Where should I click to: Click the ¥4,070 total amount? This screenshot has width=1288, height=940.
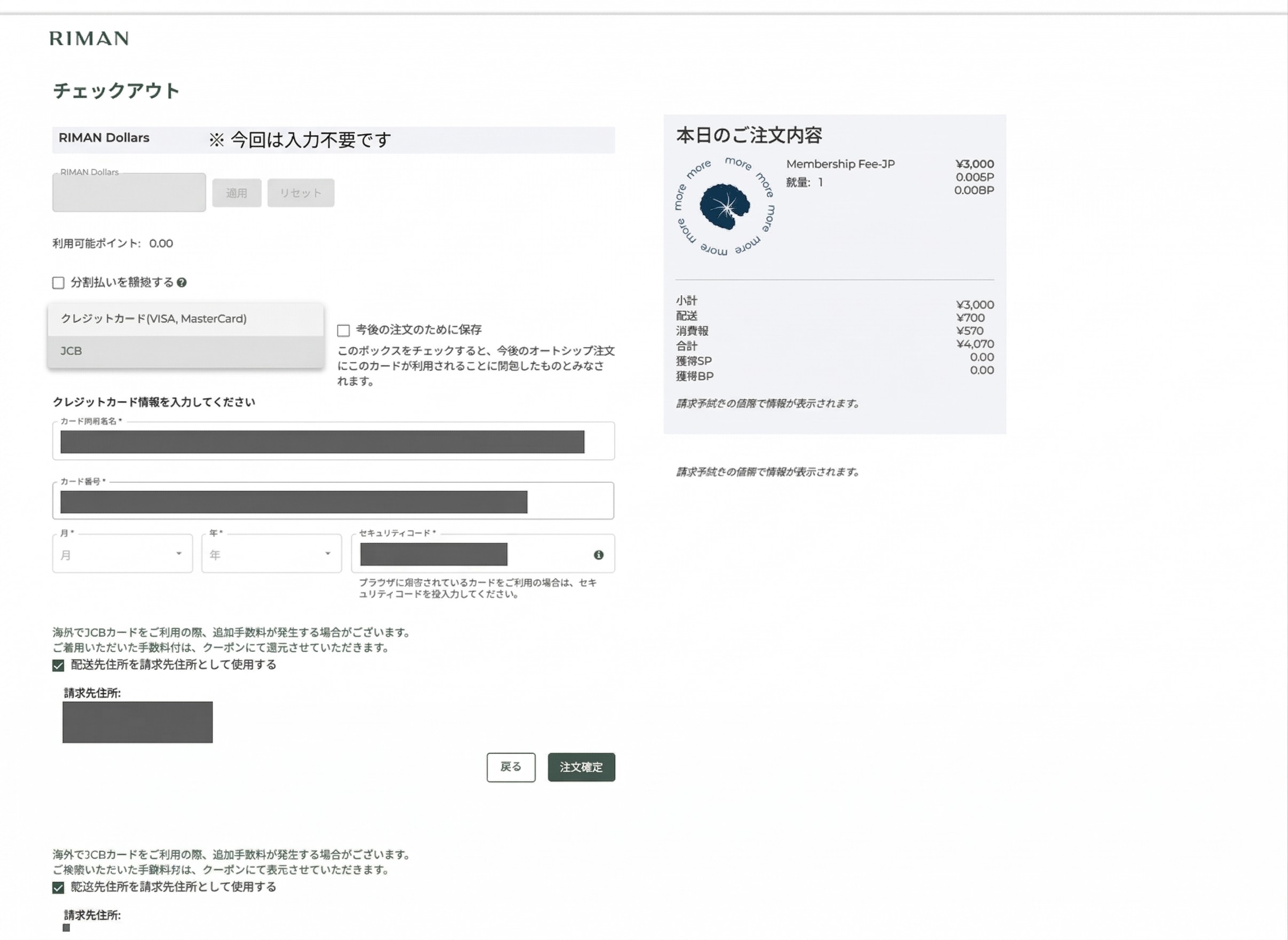click(975, 343)
